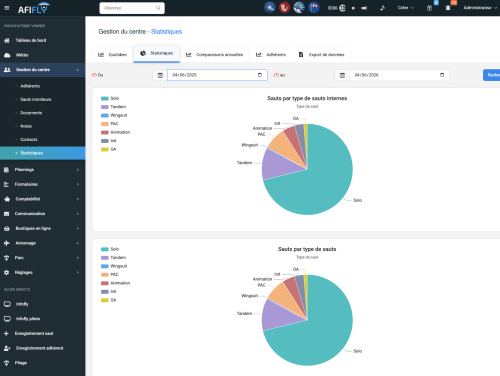Click the blue Statistiques breadcrumb link
The height and width of the screenshot is (376, 500).
click(166, 32)
